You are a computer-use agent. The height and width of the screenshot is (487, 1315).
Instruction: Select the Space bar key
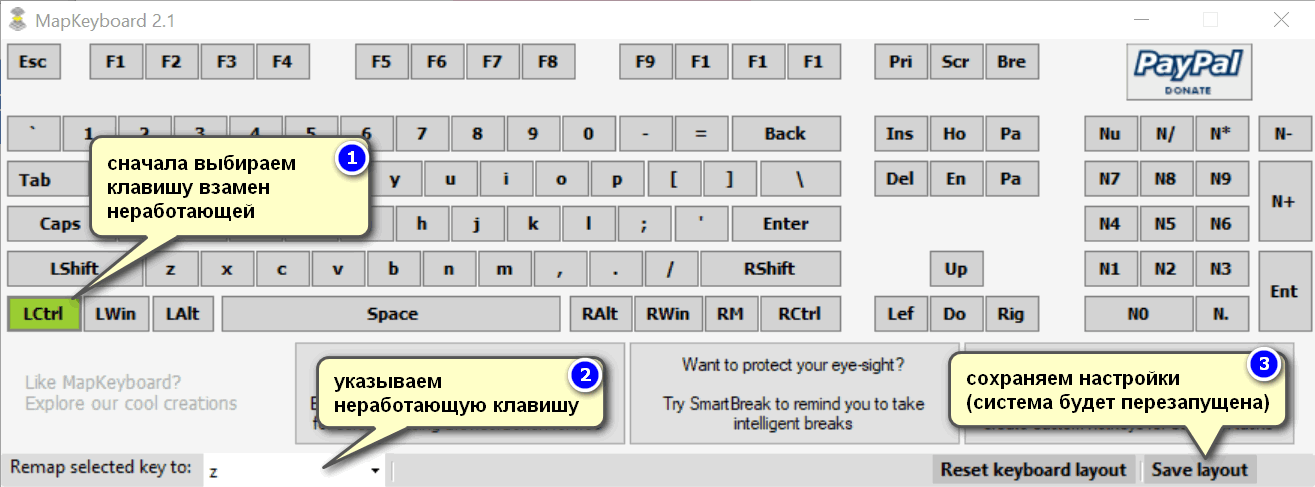click(391, 313)
